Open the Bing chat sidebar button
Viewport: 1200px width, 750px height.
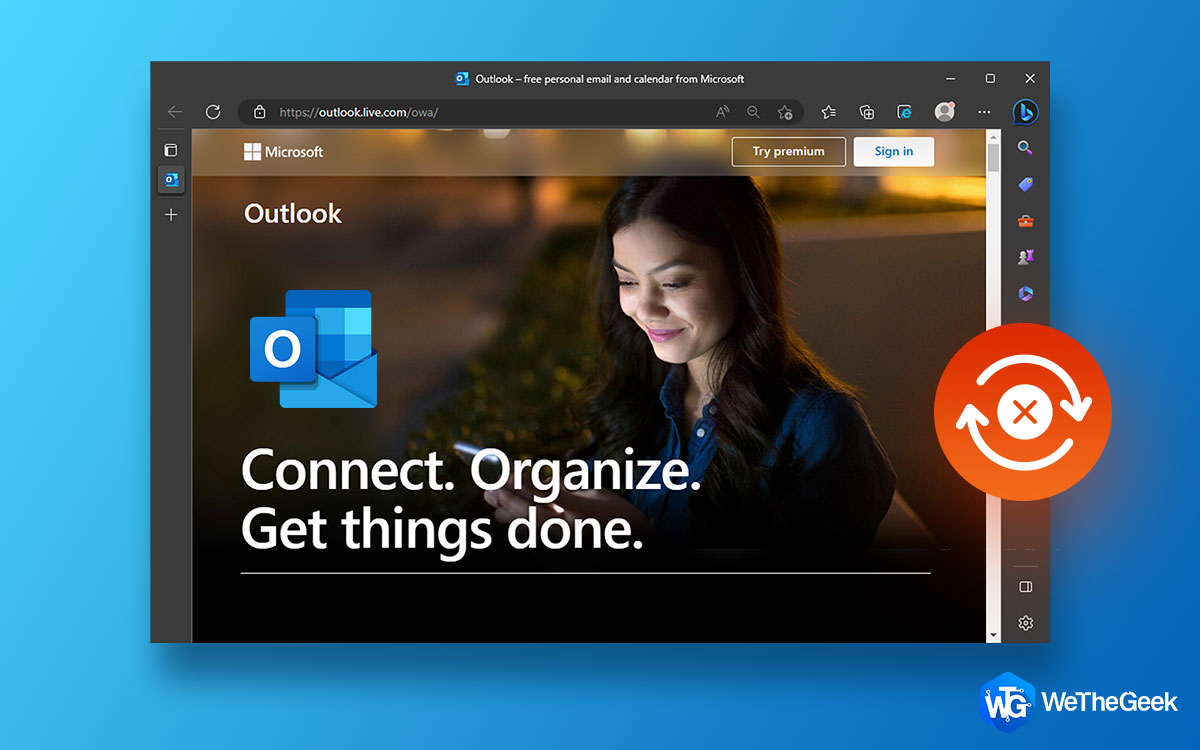1025,112
